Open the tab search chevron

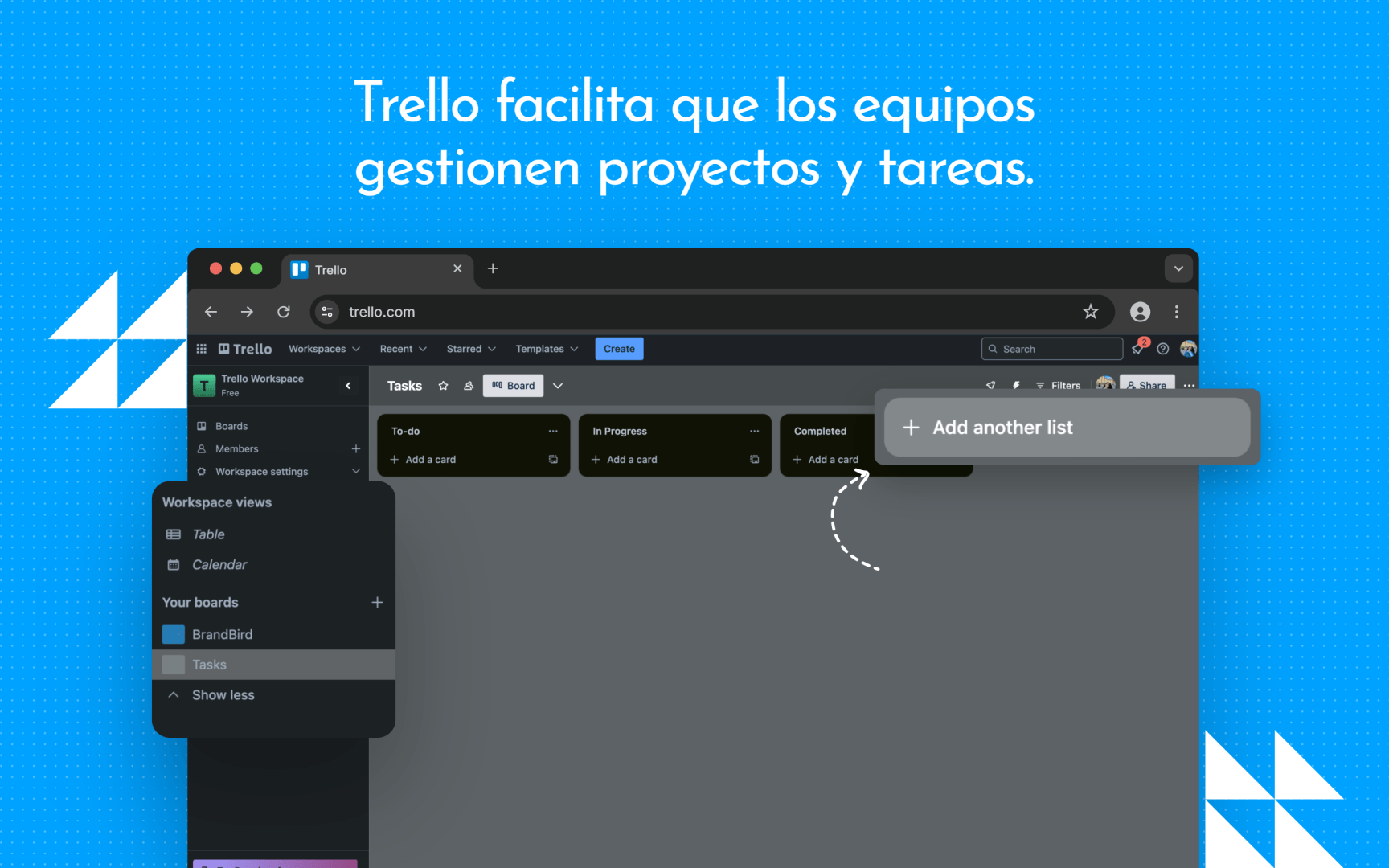point(1178,268)
